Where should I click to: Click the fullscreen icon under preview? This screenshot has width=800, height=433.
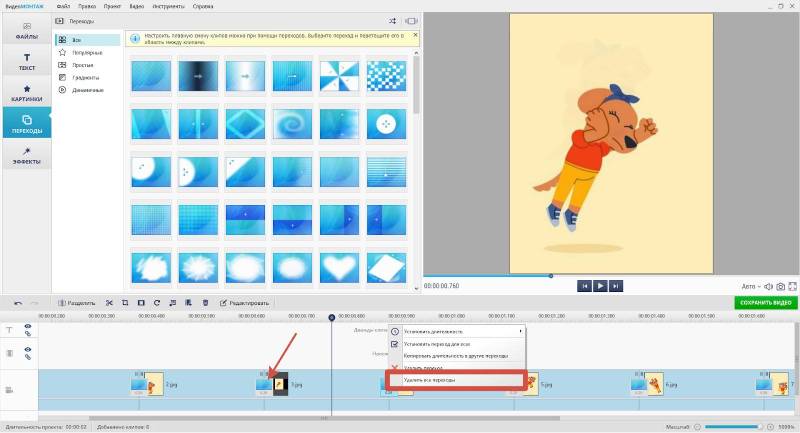[x=792, y=287]
